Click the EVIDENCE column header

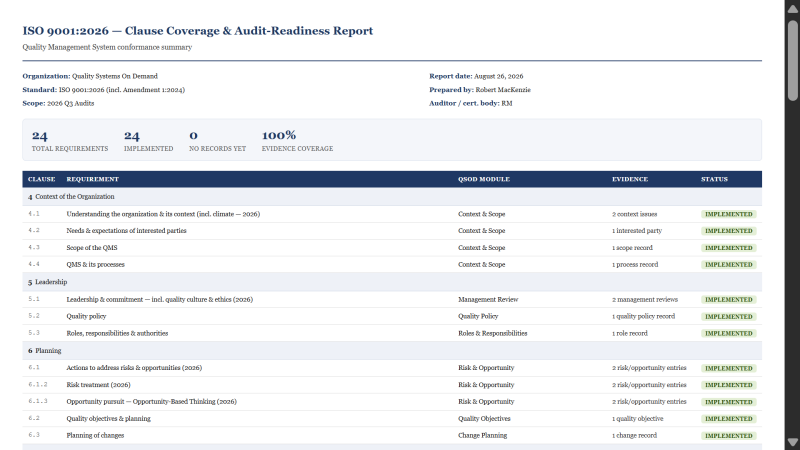(630, 179)
